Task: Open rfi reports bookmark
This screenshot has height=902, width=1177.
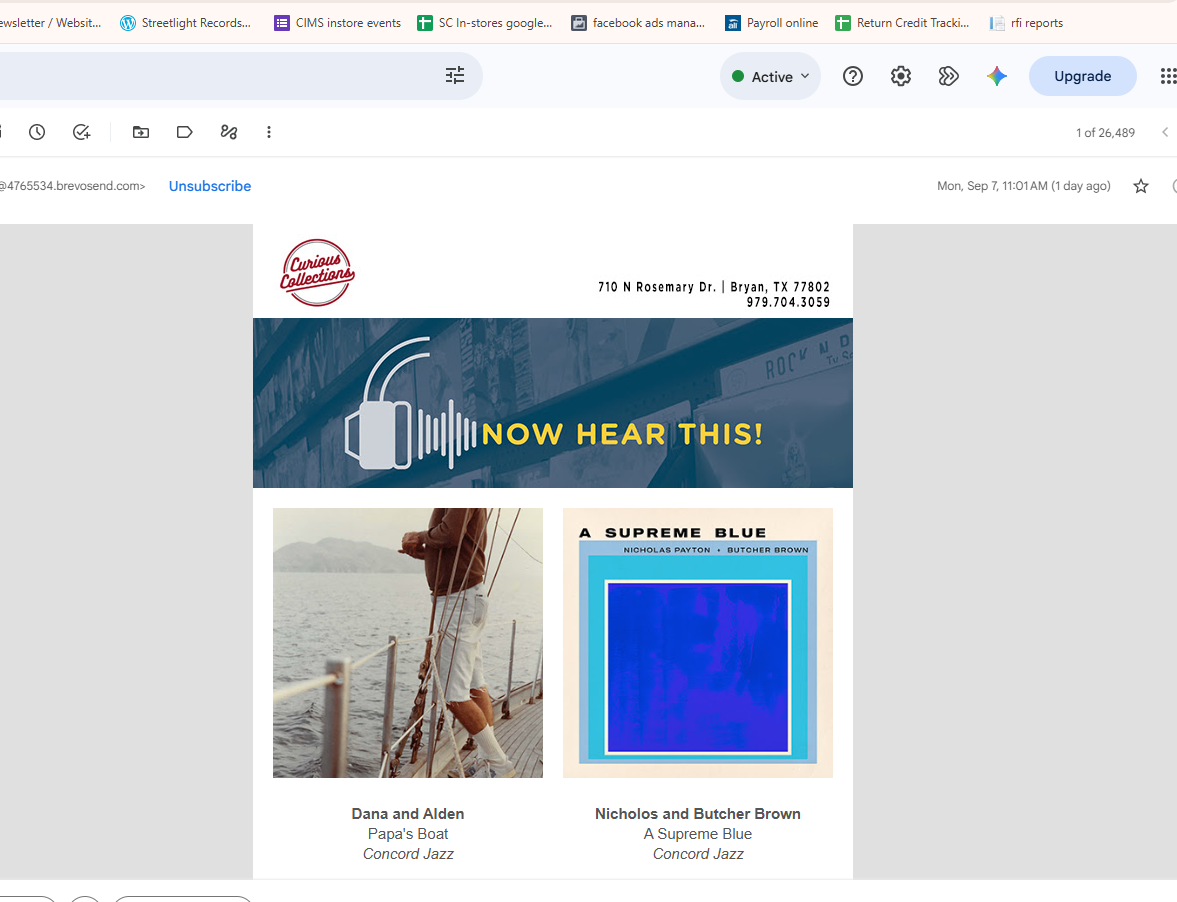Action: pyautogui.click(x=1026, y=23)
